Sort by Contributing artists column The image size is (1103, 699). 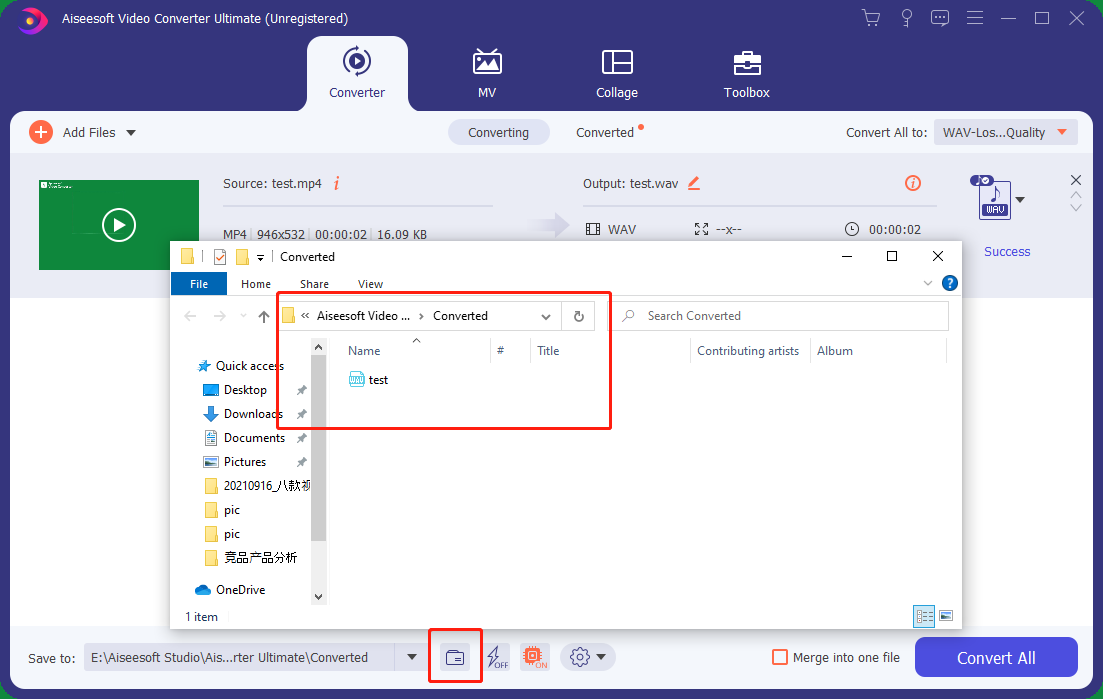tap(748, 351)
